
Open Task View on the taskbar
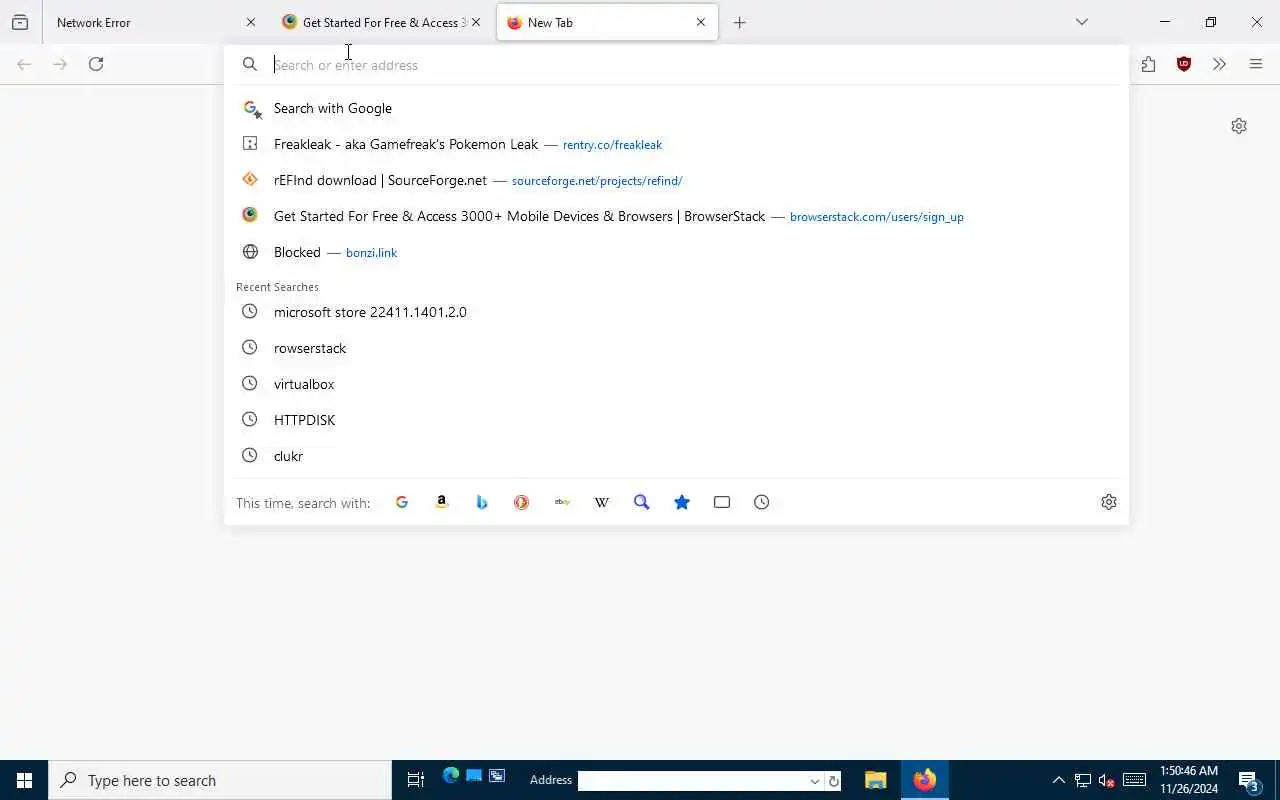416,780
